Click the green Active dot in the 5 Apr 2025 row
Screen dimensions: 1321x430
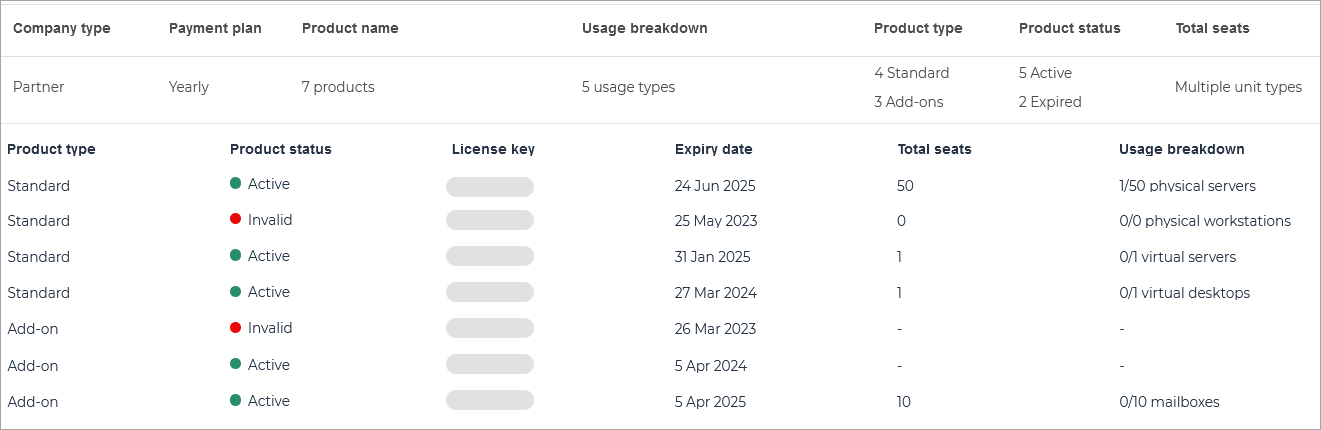(x=236, y=401)
